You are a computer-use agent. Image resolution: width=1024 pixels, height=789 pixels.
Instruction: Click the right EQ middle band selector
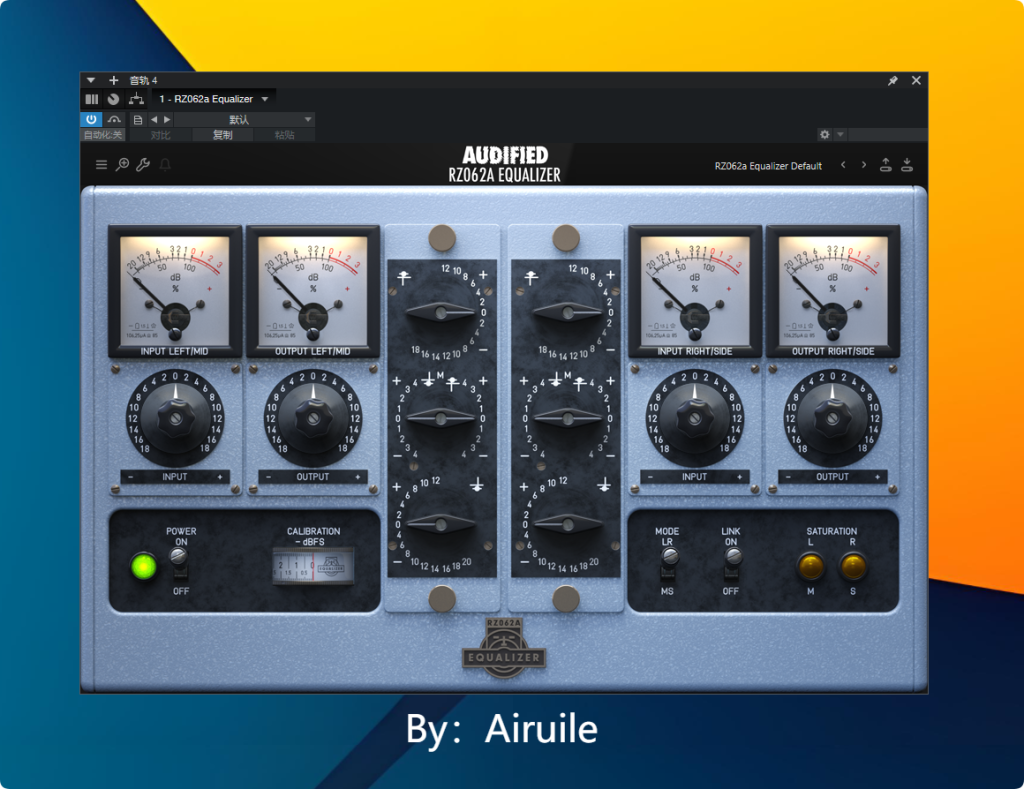(x=568, y=418)
